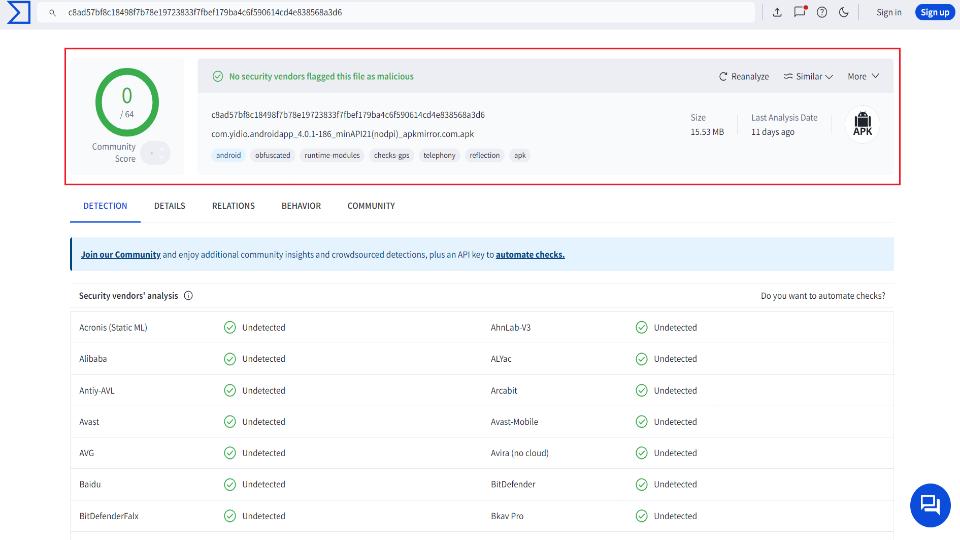Click the 'Avira (no cloud)' vendor name
960x540 pixels.
519,452
